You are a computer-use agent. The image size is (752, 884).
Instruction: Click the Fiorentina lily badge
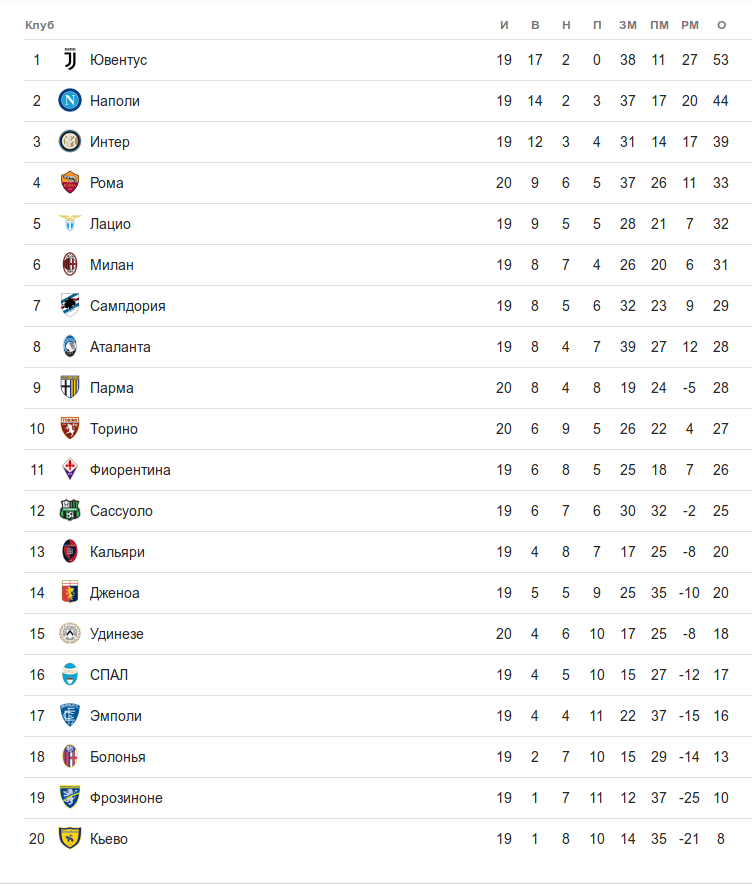coord(70,470)
